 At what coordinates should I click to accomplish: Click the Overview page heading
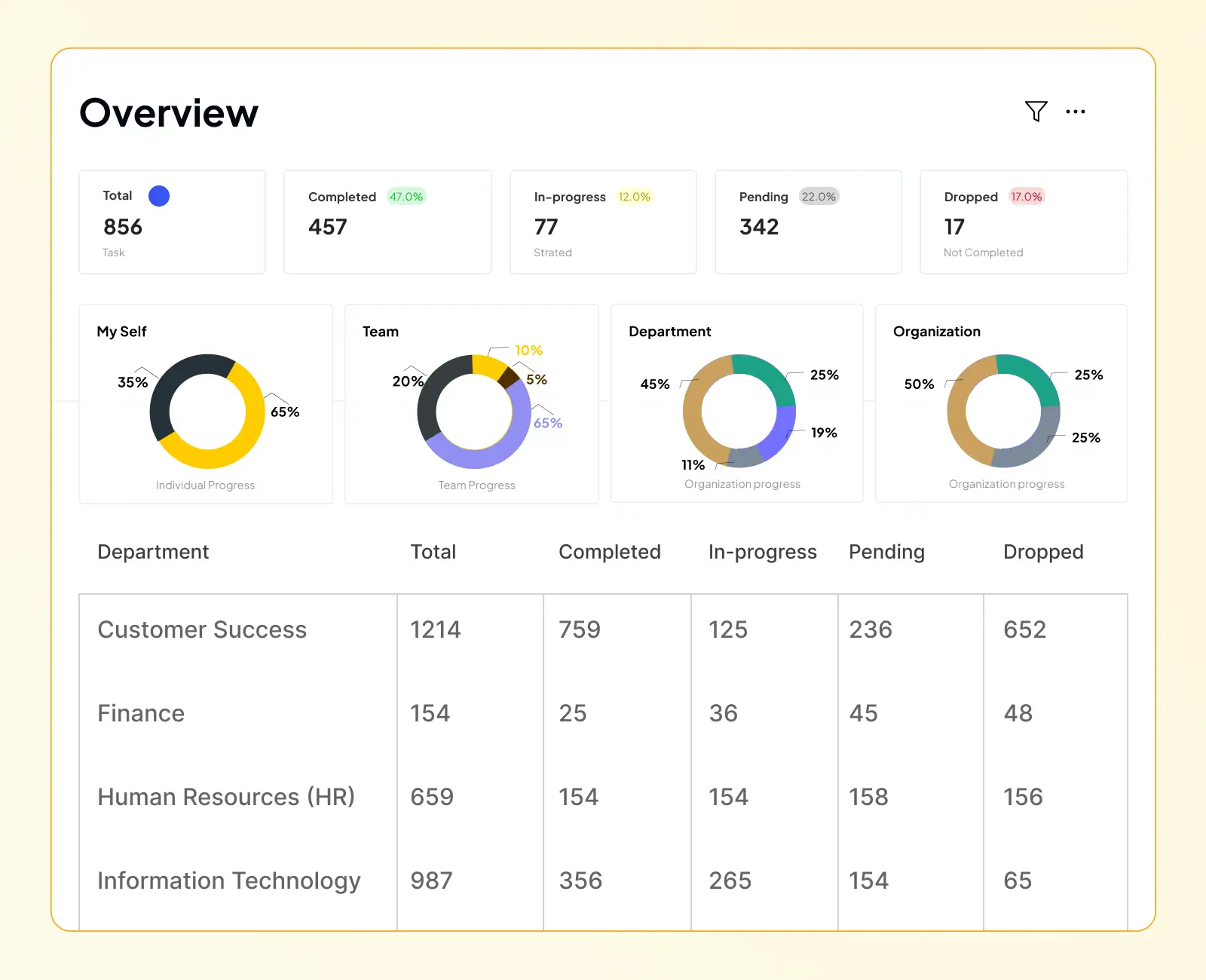pos(169,113)
